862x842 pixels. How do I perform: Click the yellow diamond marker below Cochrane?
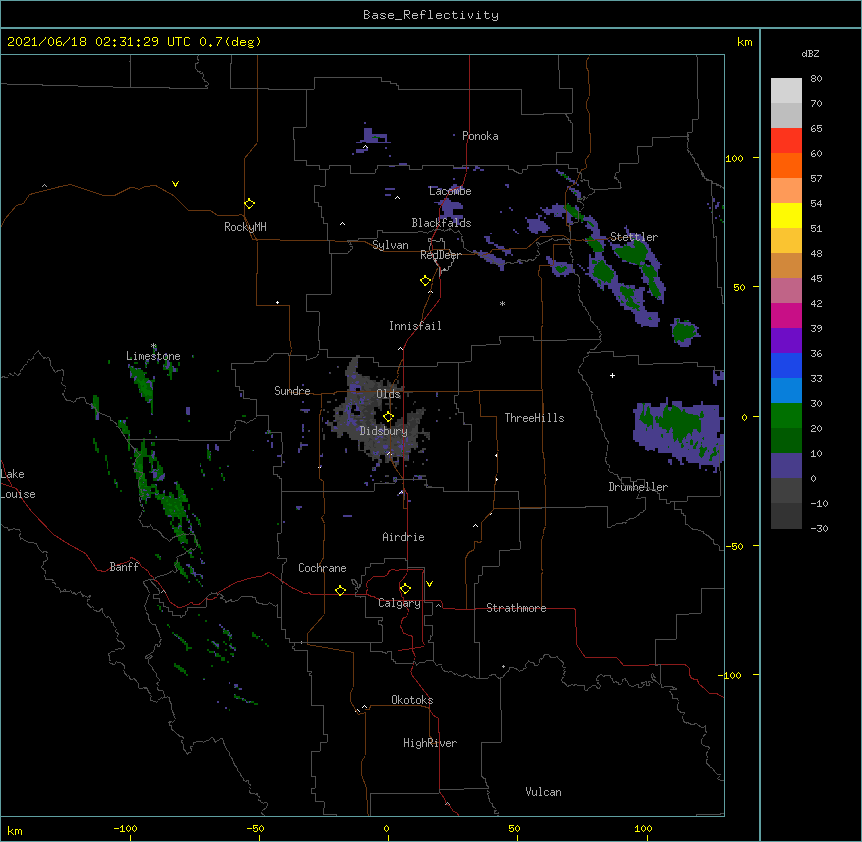point(340,590)
